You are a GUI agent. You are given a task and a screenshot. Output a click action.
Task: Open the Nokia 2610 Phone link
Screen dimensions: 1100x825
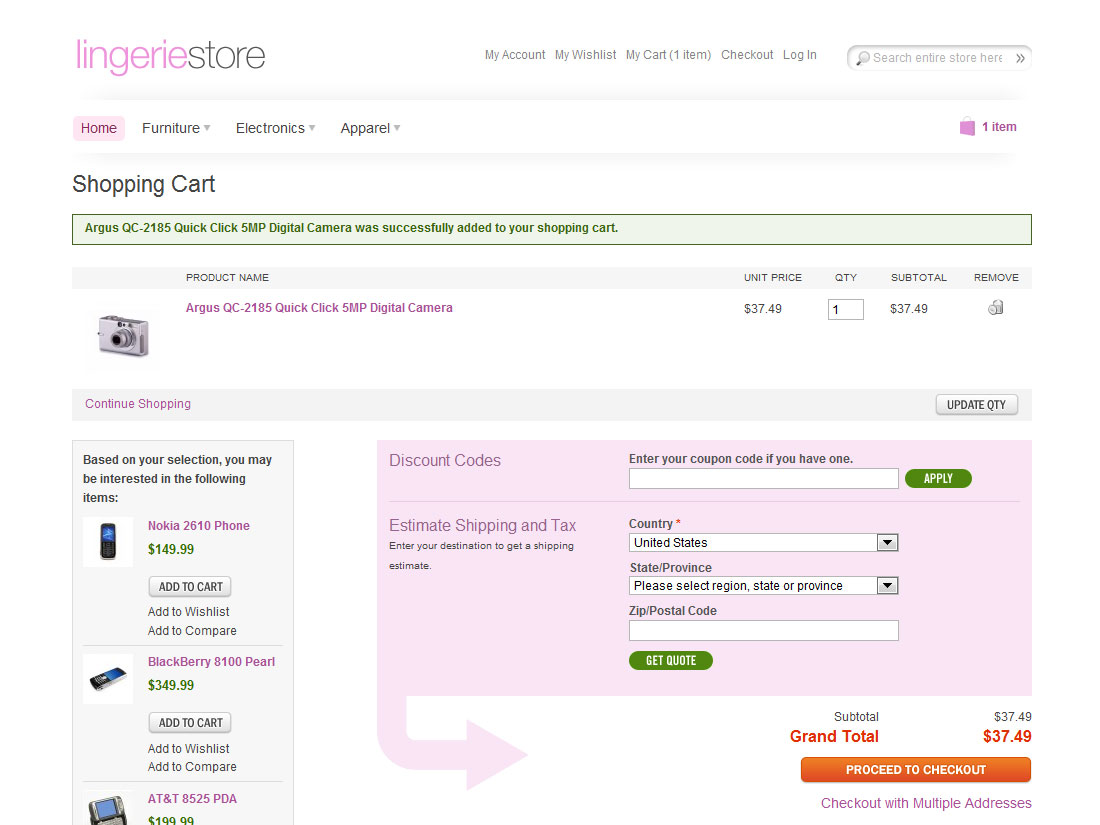click(x=199, y=526)
